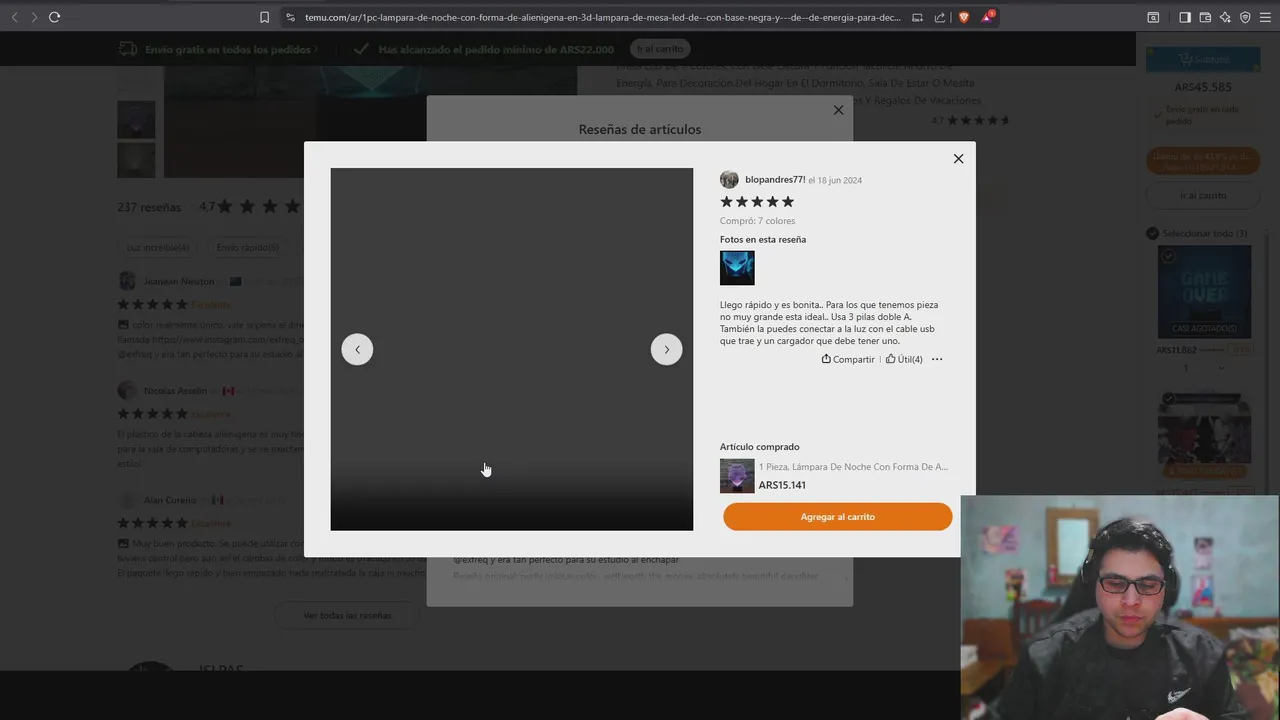This screenshot has height=720, width=1280.
Task: Click the five-star rating in the review
Action: point(757,202)
